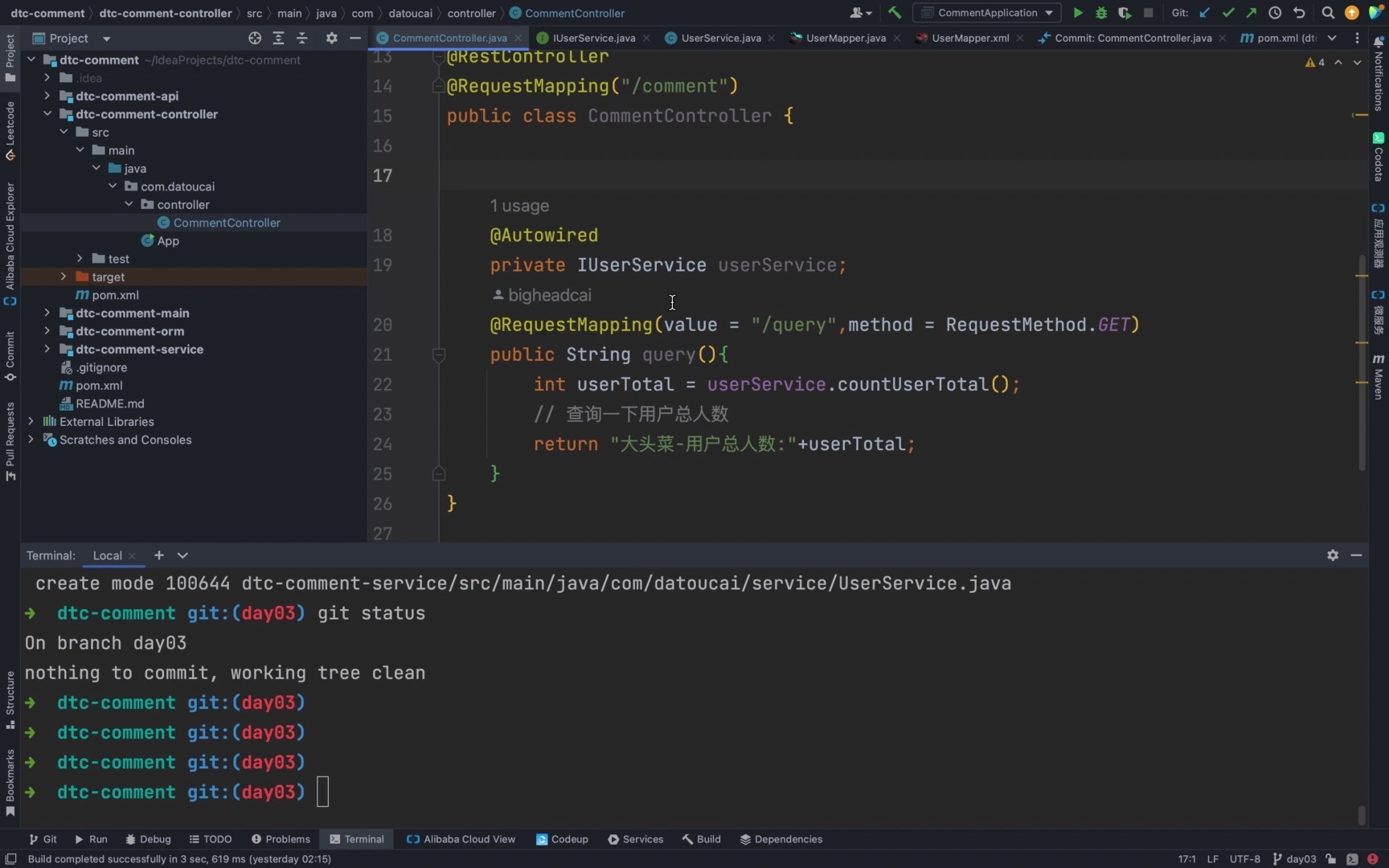The width and height of the screenshot is (1389, 868).
Task: Start debugging with the bug icon
Action: (x=1101, y=13)
